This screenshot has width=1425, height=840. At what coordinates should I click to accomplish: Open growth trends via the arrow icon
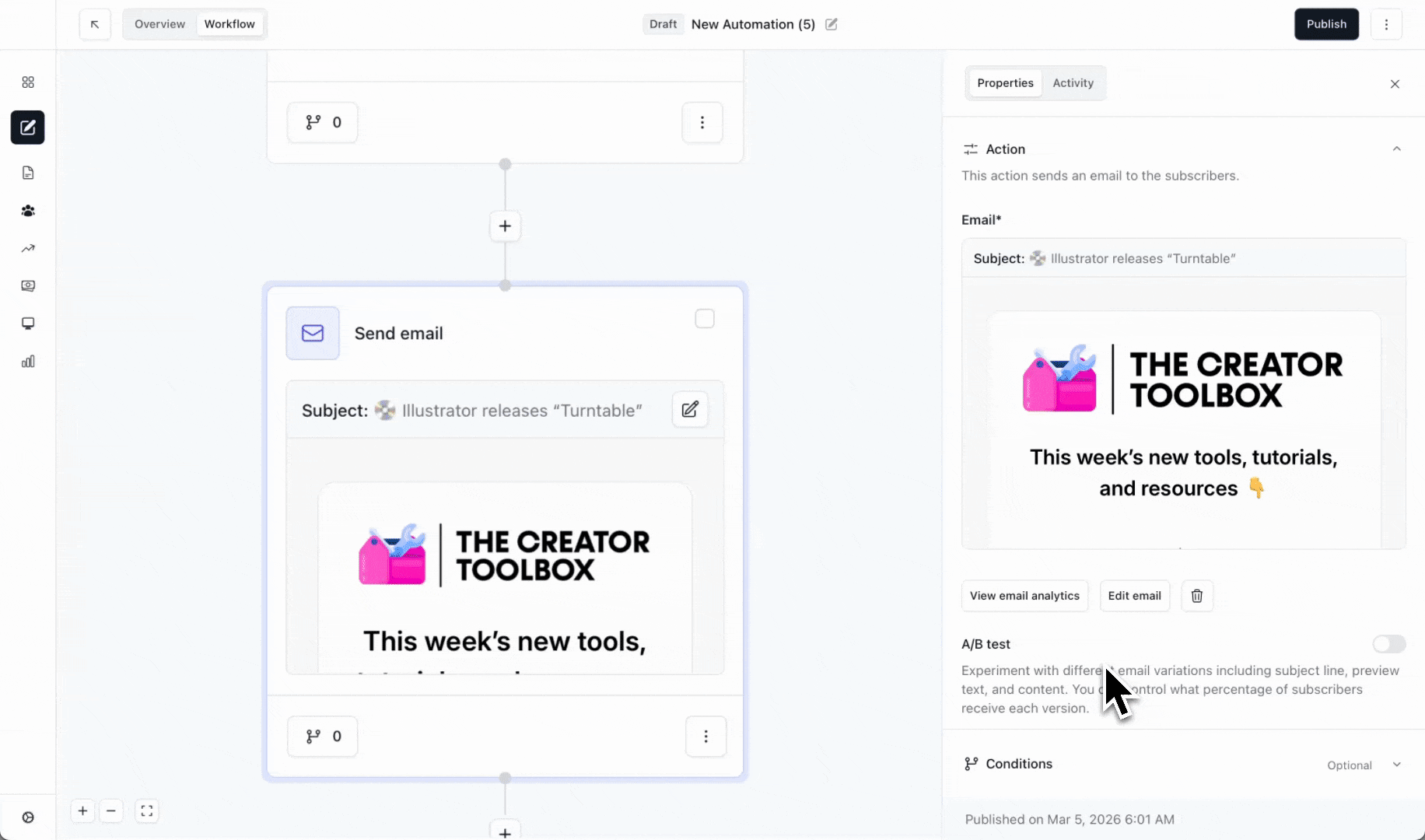coord(28,248)
